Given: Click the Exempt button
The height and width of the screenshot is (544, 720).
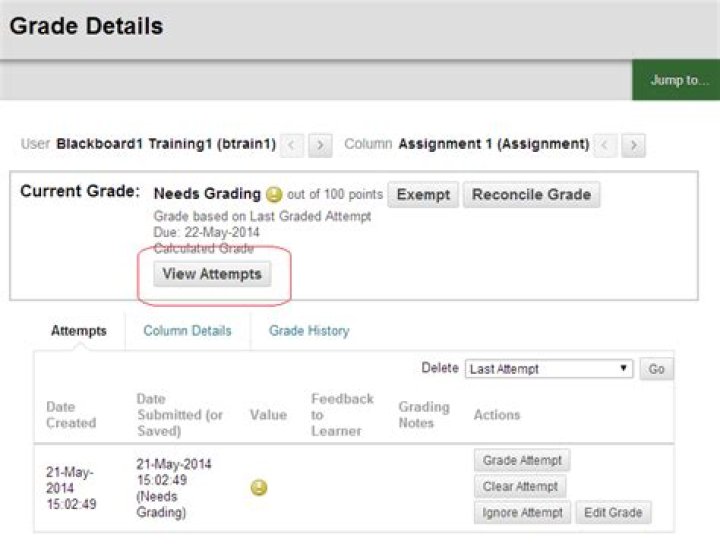Looking at the screenshot, I should click(423, 195).
